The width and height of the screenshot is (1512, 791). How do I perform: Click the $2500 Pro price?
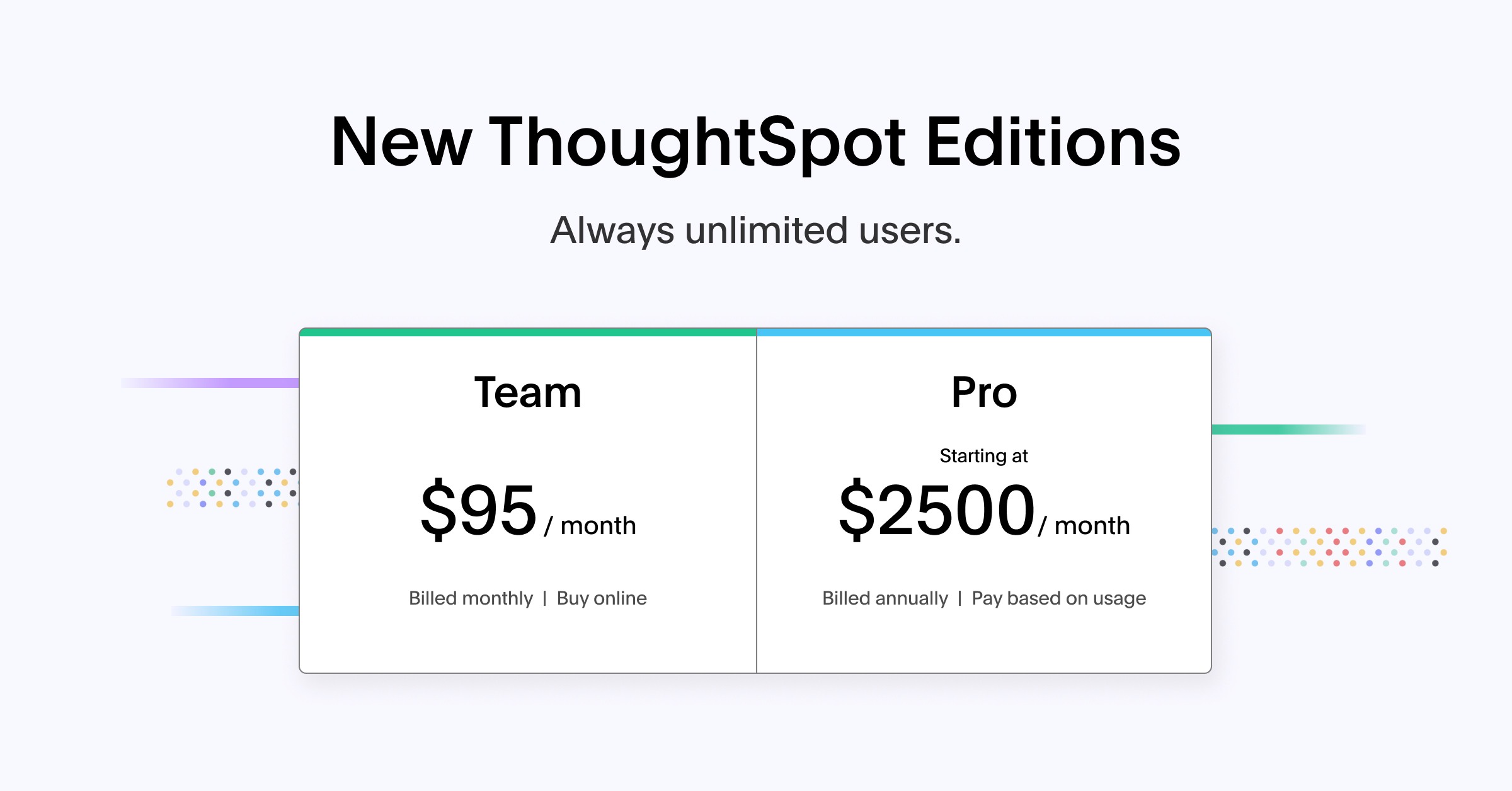pos(937,509)
